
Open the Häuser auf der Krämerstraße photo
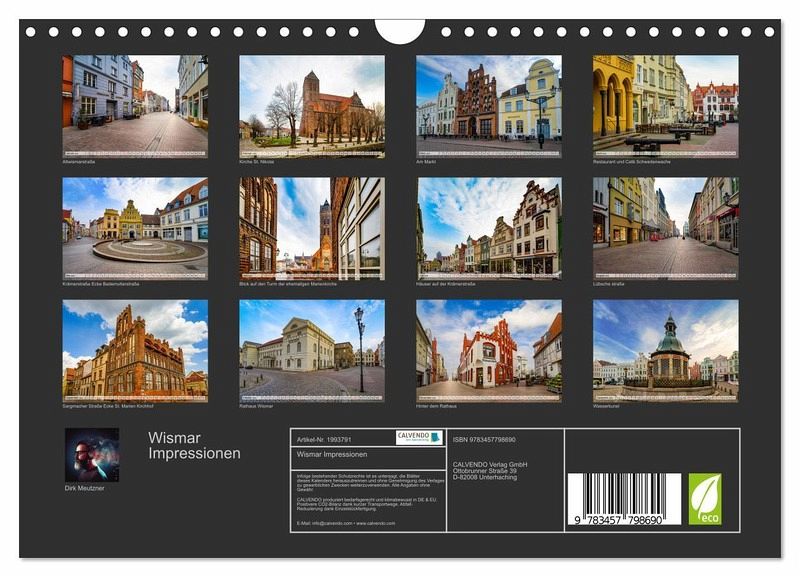[489, 229]
